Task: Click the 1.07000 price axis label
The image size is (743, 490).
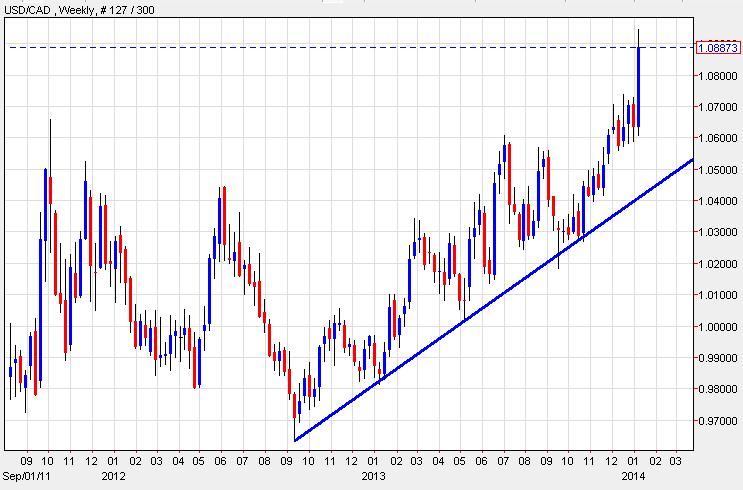Action: [718, 107]
